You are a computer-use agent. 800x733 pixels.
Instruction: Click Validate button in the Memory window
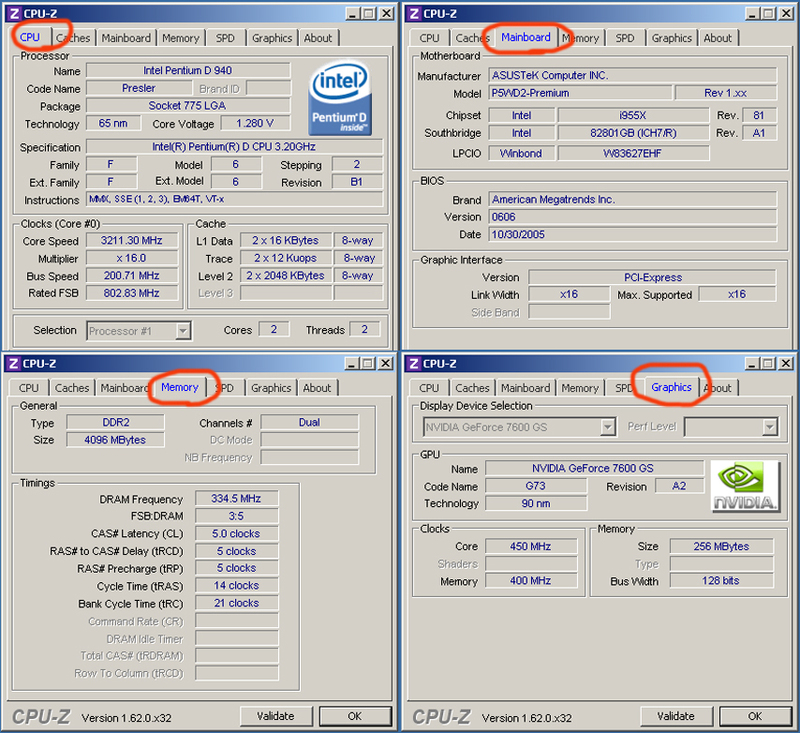coord(276,716)
